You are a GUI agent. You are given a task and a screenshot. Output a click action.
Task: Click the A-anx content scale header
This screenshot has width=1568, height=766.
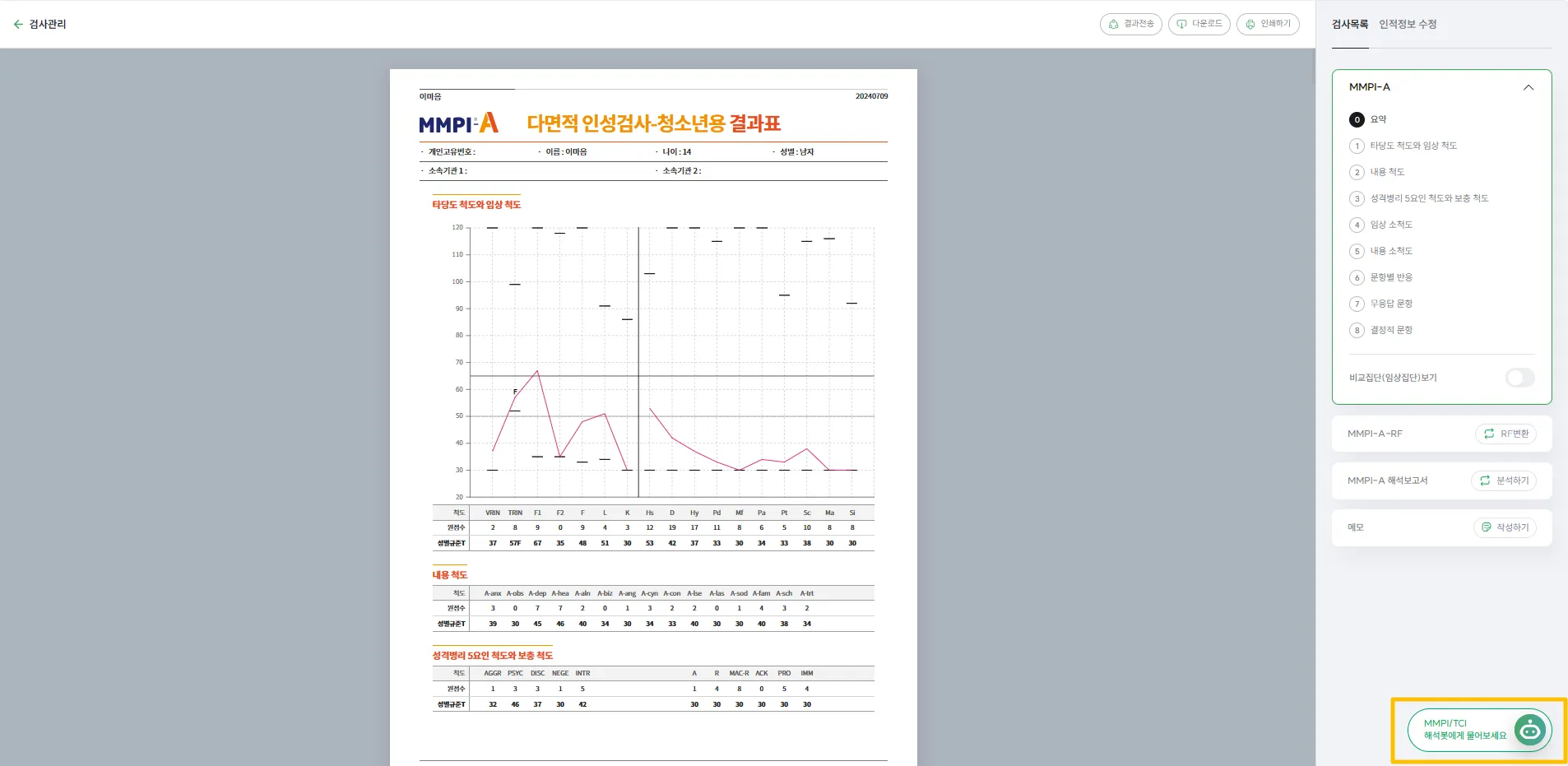point(493,593)
